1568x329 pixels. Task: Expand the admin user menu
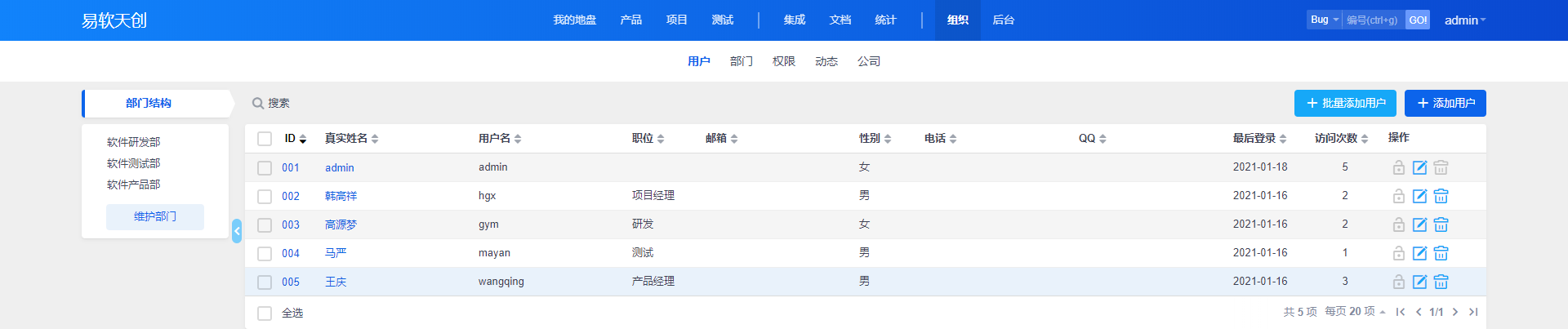pyautogui.click(x=1464, y=20)
